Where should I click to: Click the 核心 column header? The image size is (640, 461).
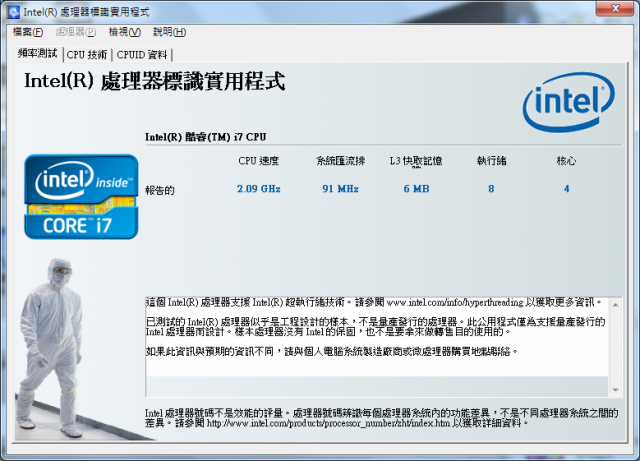567,161
